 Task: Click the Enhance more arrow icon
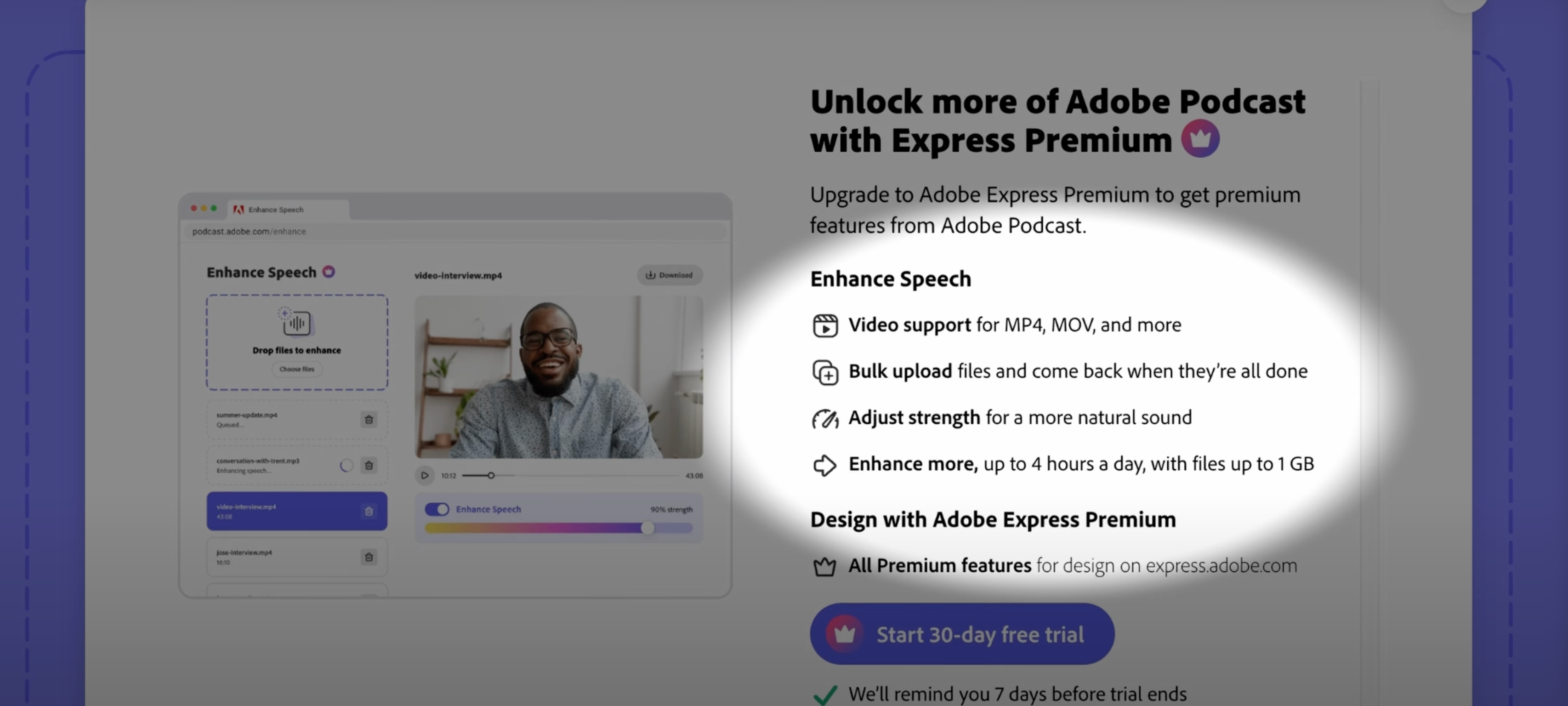(825, 465)
